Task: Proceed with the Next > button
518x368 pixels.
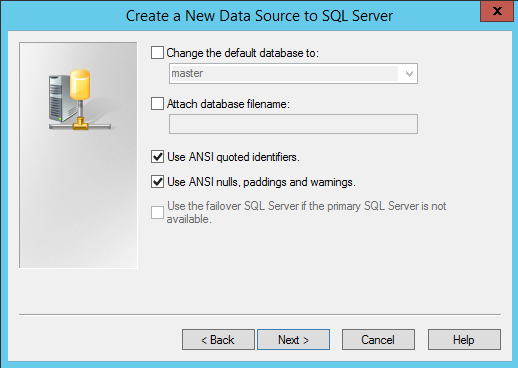Action: (293, 340)
